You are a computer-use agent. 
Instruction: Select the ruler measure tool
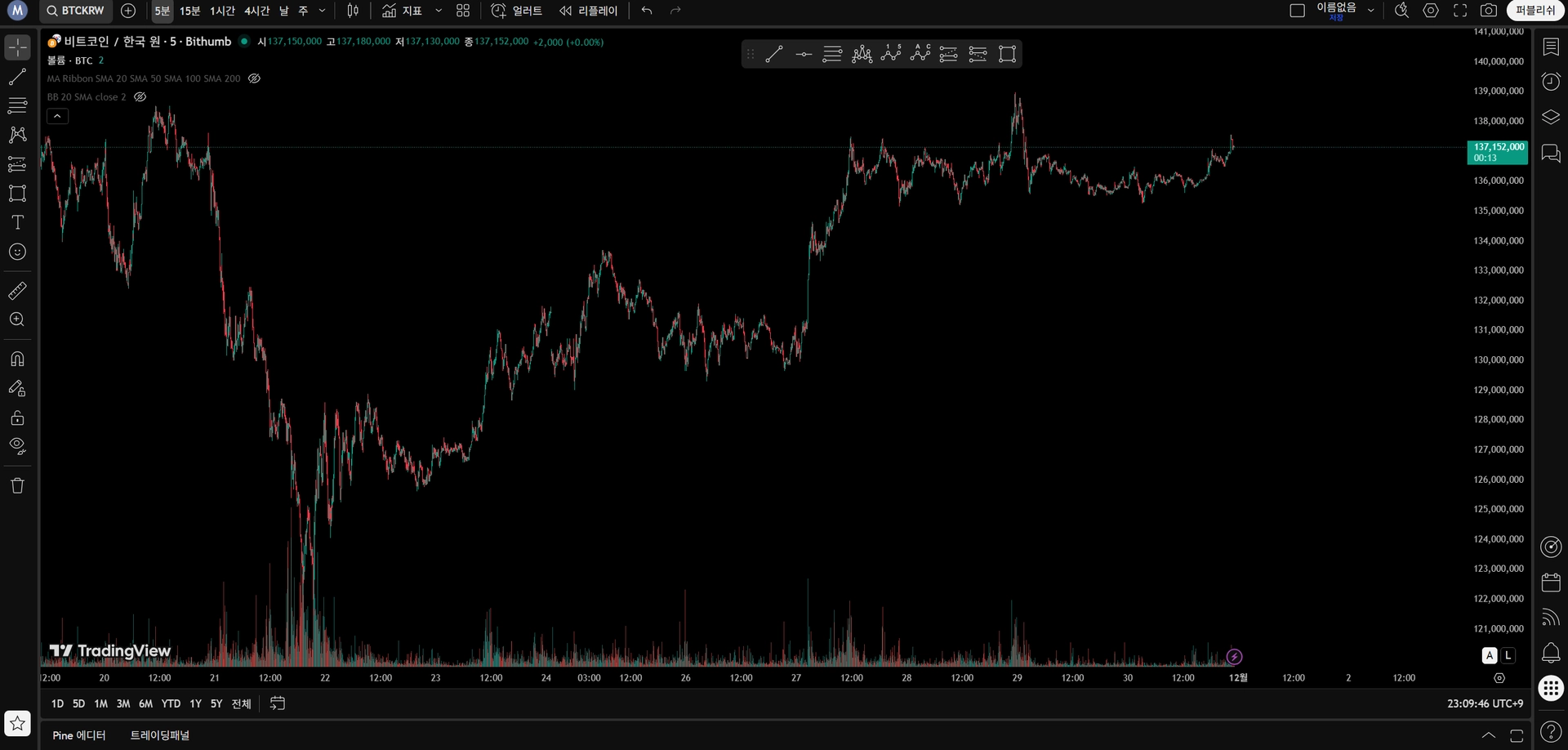[x=17, y=290]
